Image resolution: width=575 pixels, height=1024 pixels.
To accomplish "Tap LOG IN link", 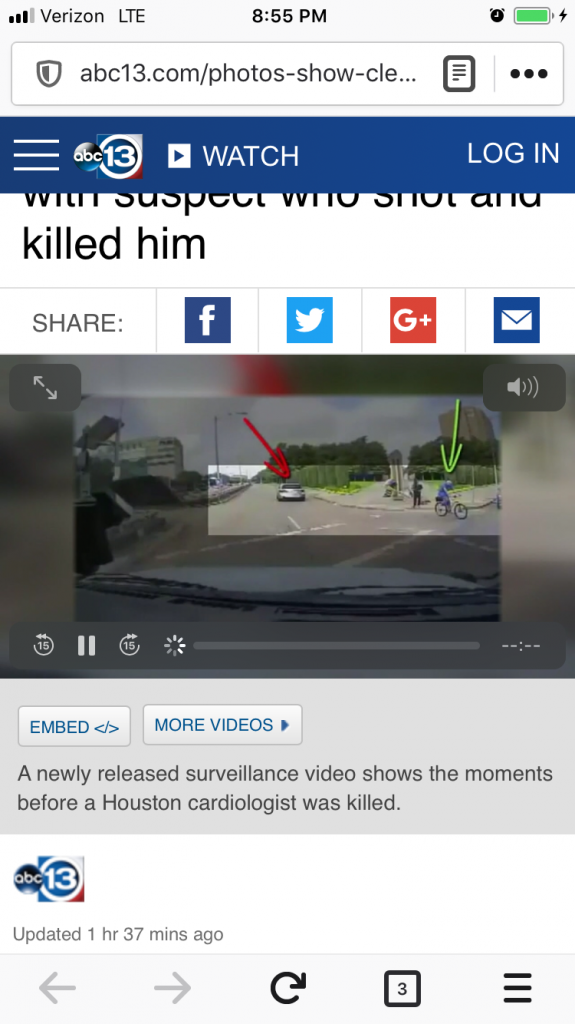I will [513, 153].
